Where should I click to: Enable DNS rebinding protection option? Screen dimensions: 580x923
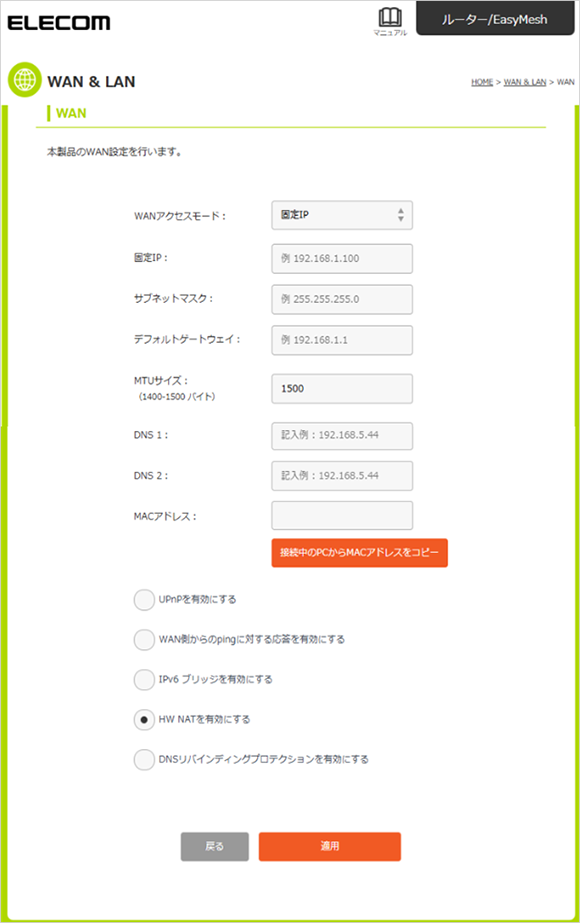[144, 759]
